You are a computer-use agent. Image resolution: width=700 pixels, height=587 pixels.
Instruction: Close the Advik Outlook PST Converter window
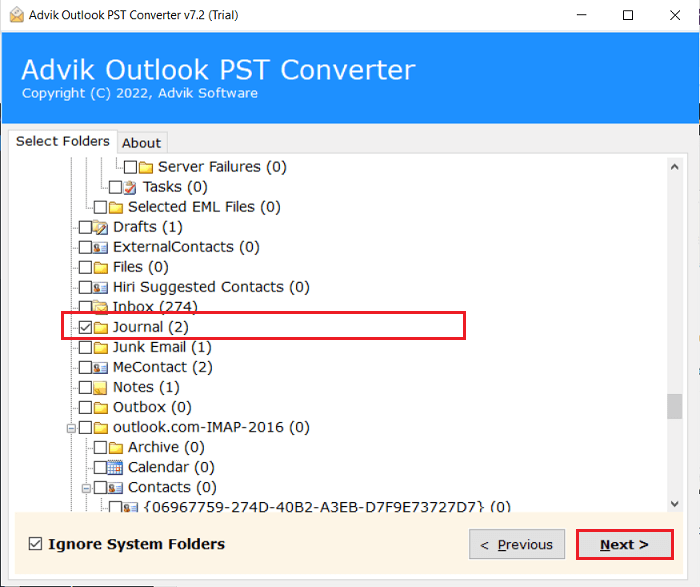(x=675, y=15)
